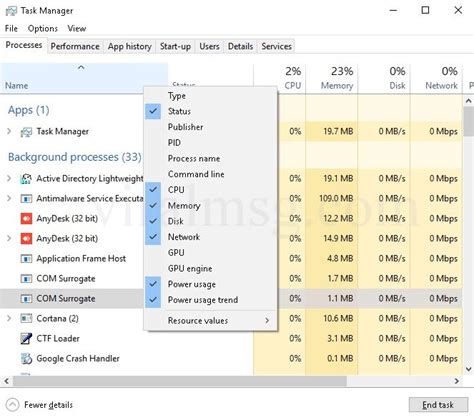Click the first AnyDesk (32 bit) icon
The width and height of the screenshot is (474, 420).
tap(26, 219)
